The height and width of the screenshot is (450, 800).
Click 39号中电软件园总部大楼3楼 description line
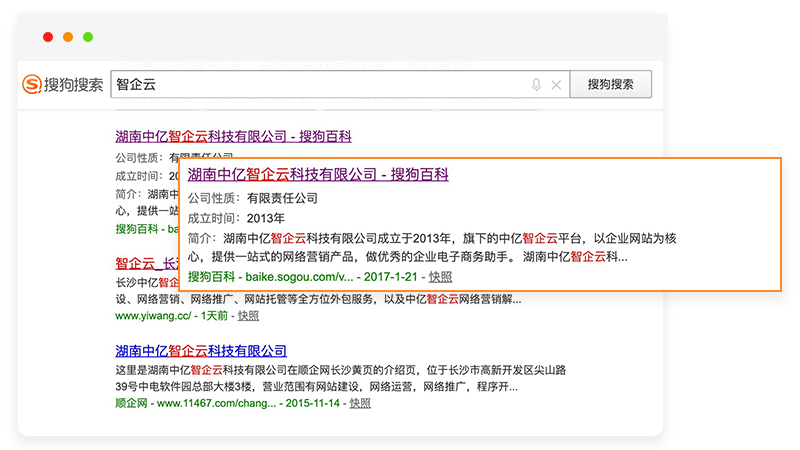click(316, 387)
